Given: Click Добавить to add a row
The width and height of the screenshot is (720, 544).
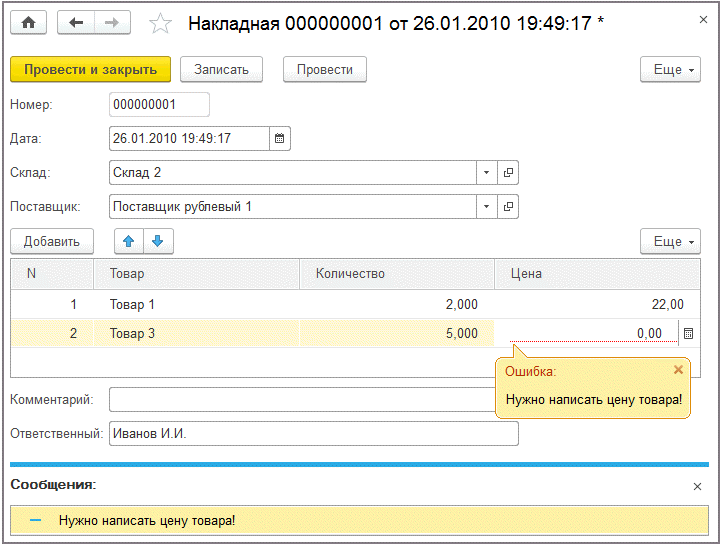Looking at the screenshot, I should (x=52, y=241).
